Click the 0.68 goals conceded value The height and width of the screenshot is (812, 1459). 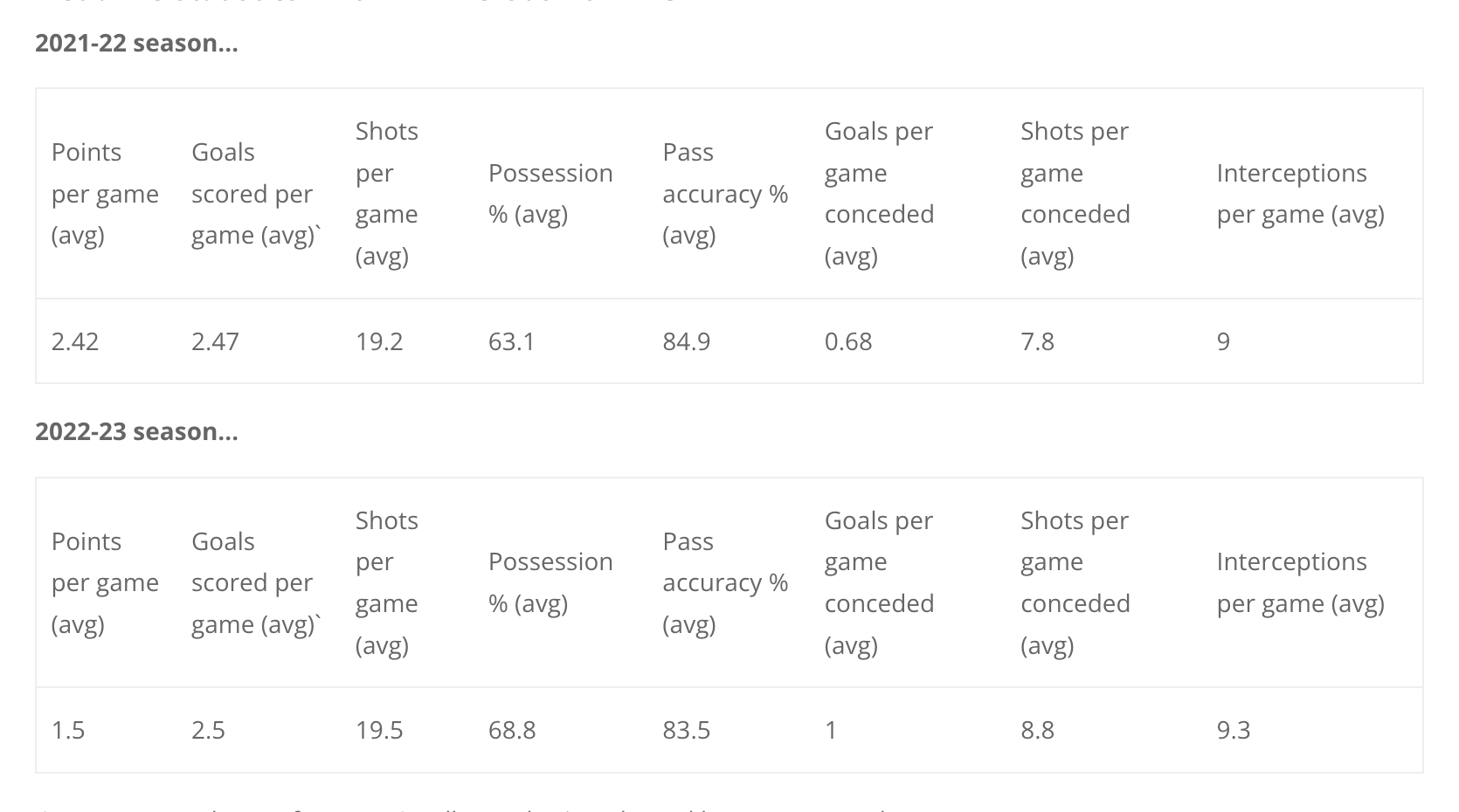click(x=848, y=341)
